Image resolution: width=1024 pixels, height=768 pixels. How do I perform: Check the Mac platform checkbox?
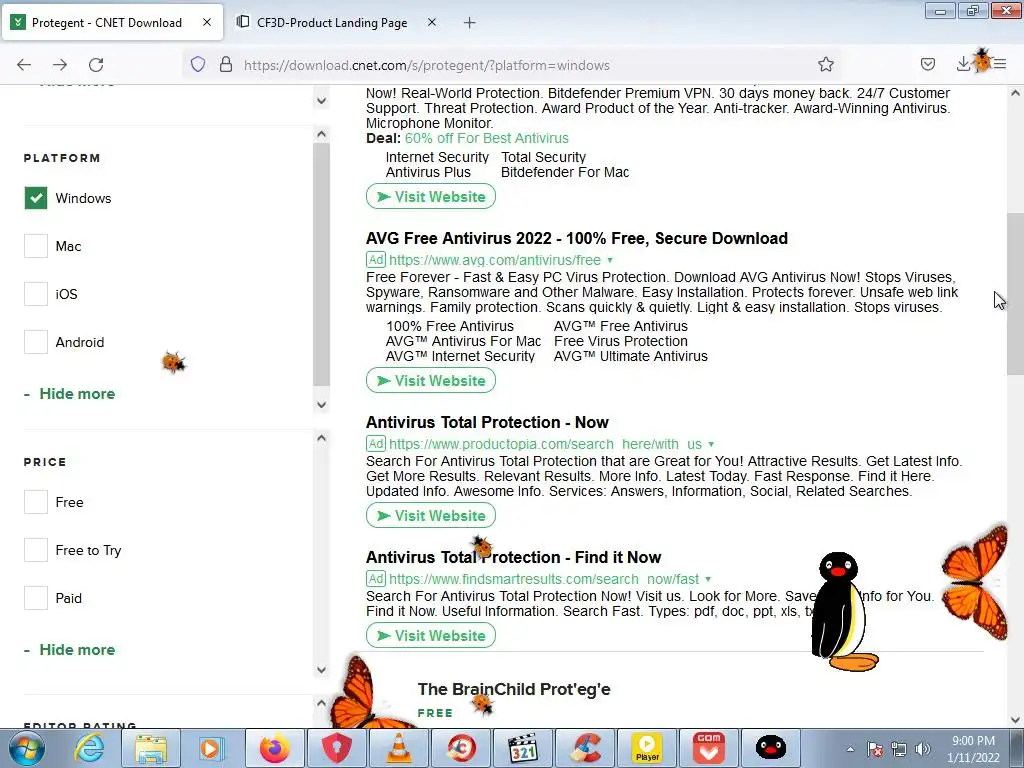point(36,246)
